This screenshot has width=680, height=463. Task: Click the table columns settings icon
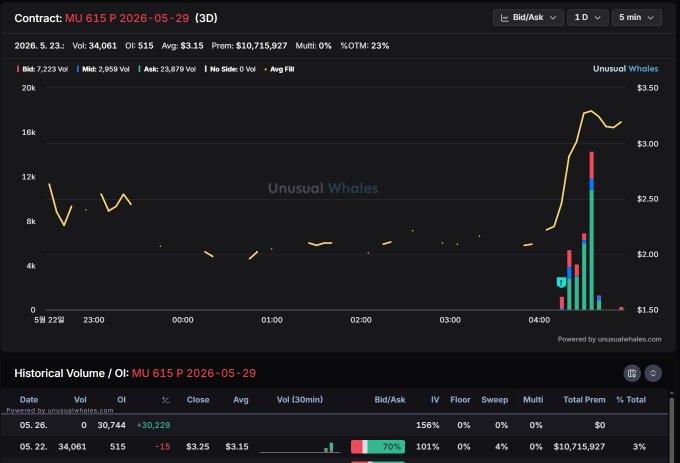click(x=632, y=373)
